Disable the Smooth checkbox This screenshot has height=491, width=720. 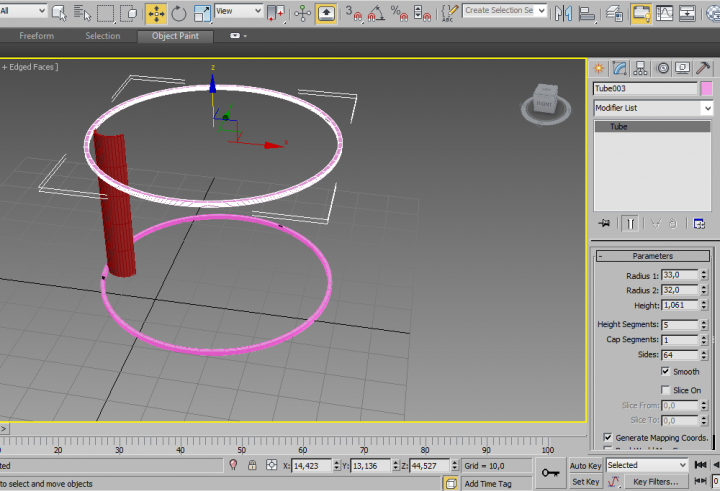click(x=665, y=371)
